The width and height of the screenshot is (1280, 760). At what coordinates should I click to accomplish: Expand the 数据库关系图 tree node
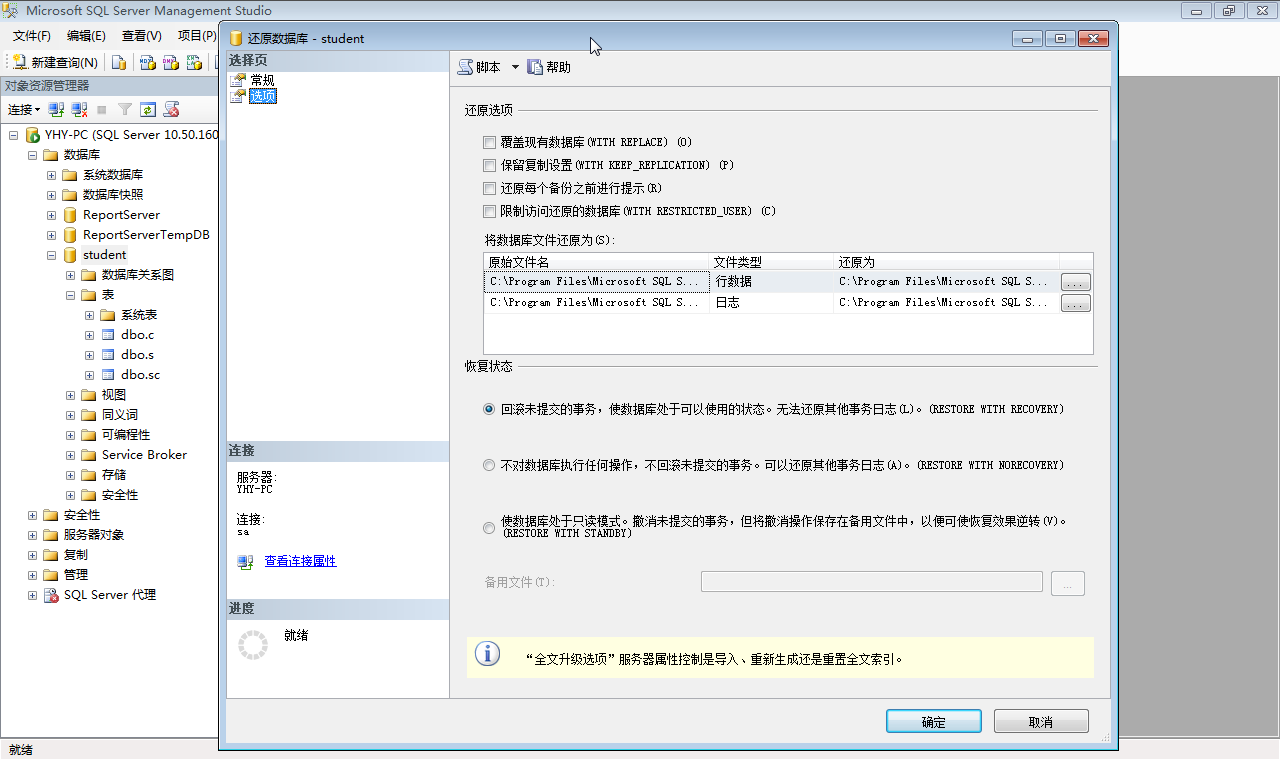(70, 275)
